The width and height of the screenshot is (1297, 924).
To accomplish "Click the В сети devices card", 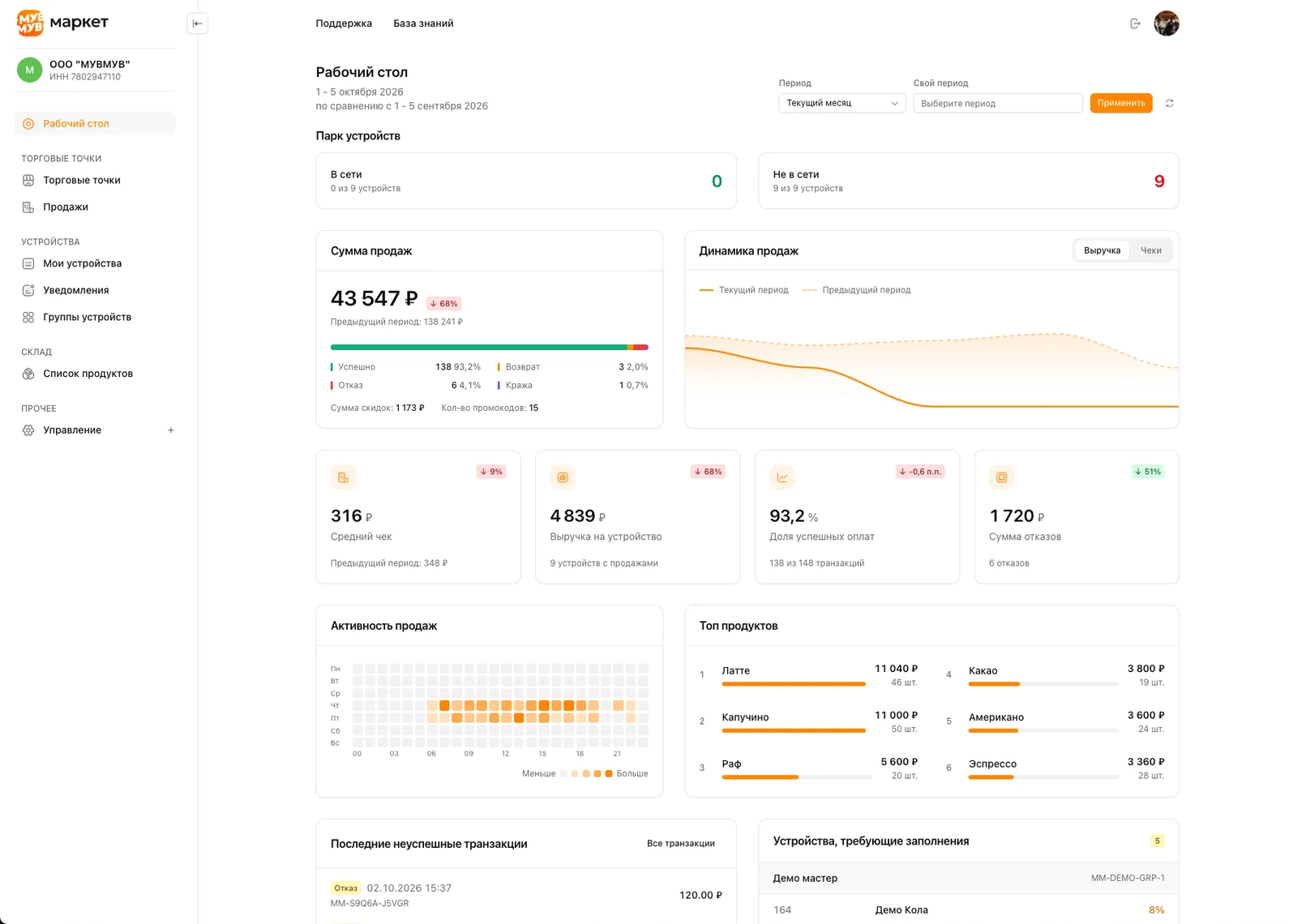I will click(x=526, y=181).
